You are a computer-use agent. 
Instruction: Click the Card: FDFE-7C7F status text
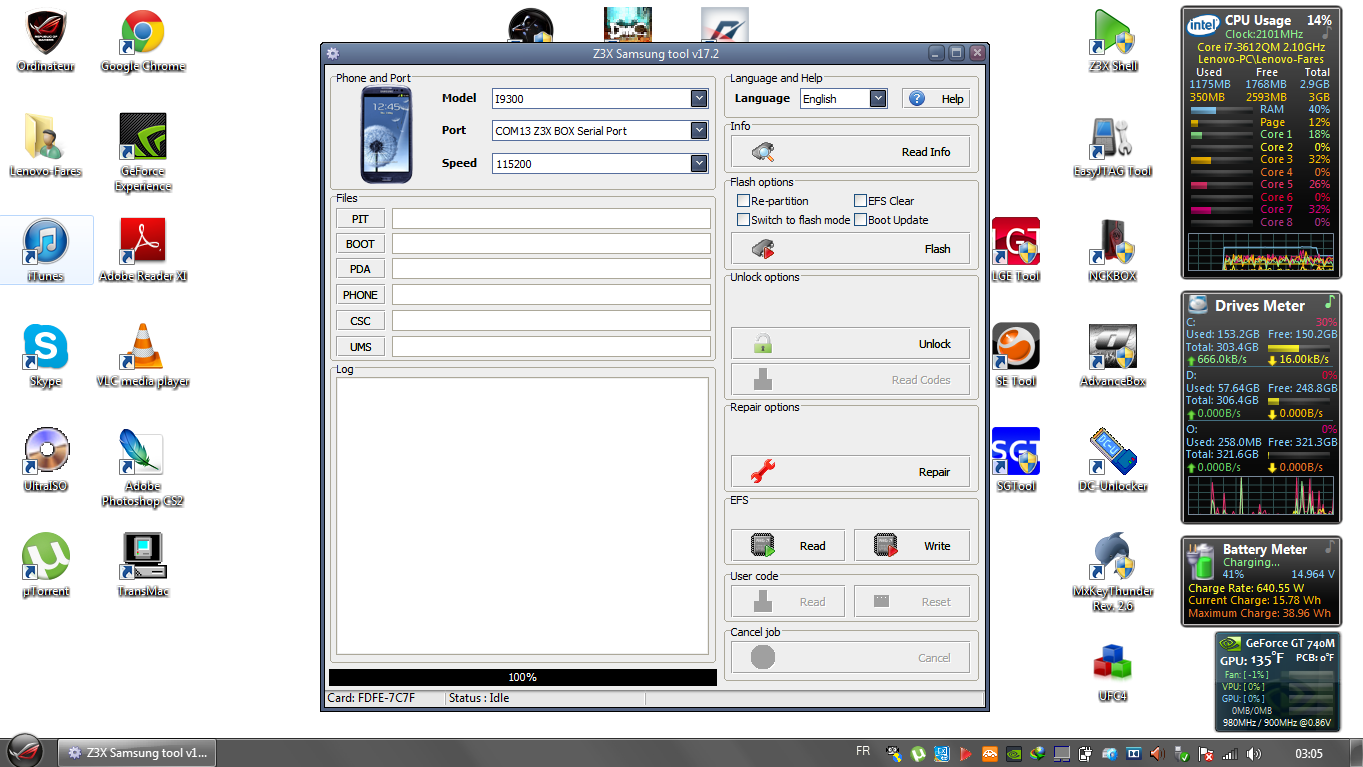click(x=371, y=698)
